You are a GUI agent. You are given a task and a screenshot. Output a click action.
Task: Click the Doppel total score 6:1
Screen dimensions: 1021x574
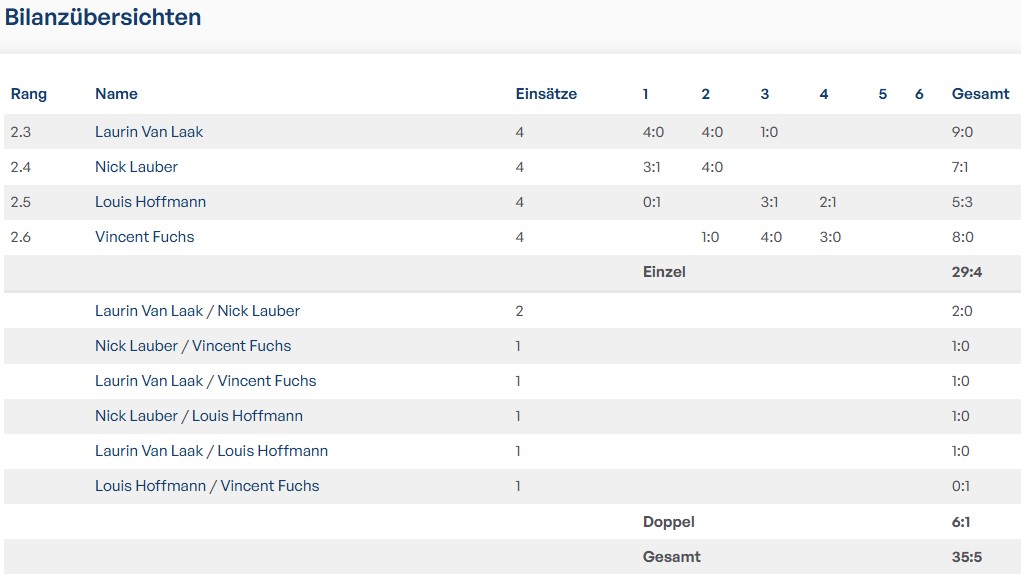(x=961, y=522)
